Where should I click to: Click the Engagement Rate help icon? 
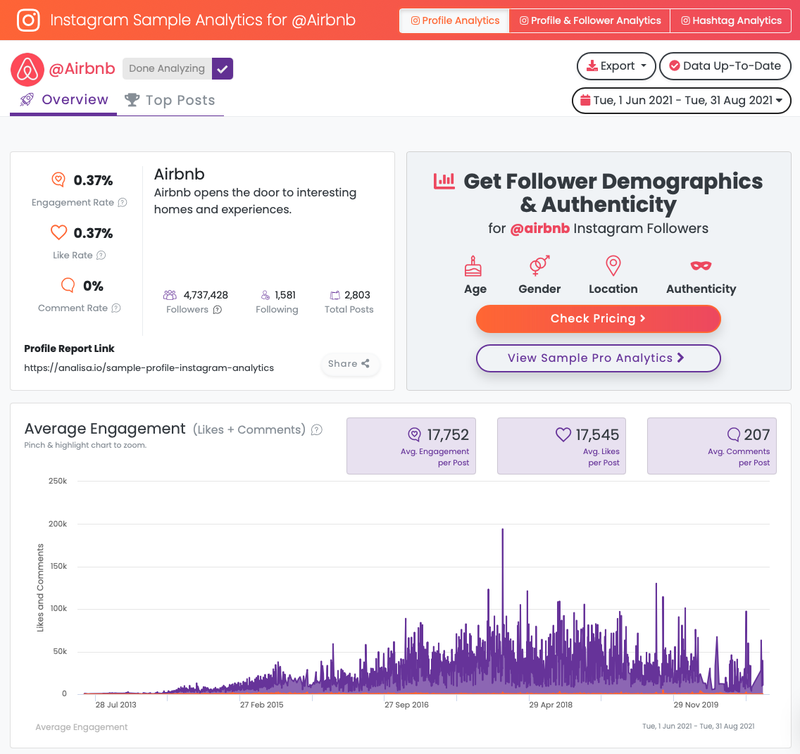click(x=122, y=203)
